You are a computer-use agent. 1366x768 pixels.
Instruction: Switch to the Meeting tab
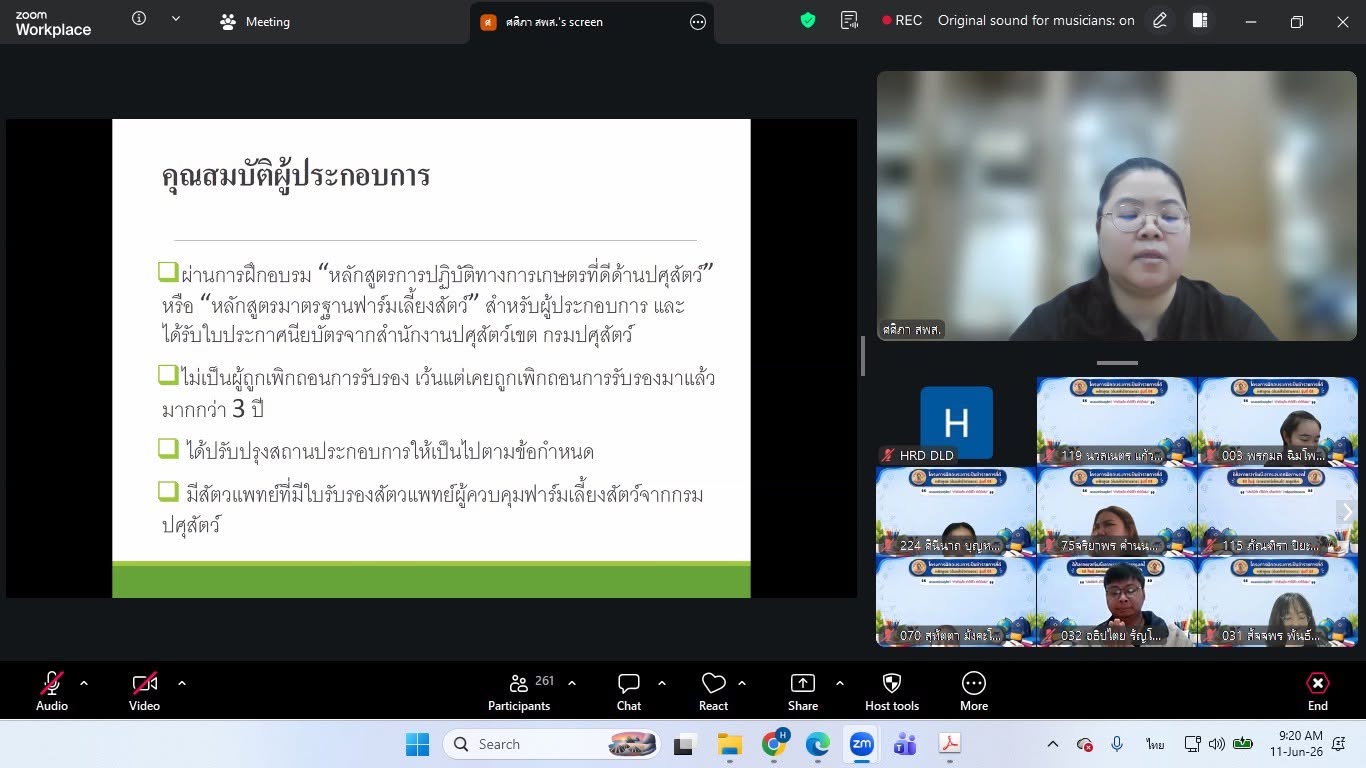click(x=255, y=21)
